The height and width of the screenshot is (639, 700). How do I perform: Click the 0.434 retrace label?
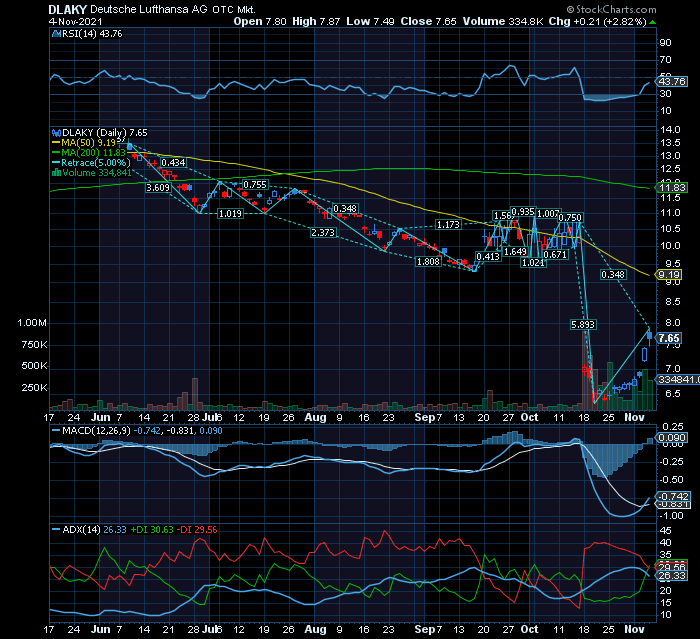(x=173, y=163)
